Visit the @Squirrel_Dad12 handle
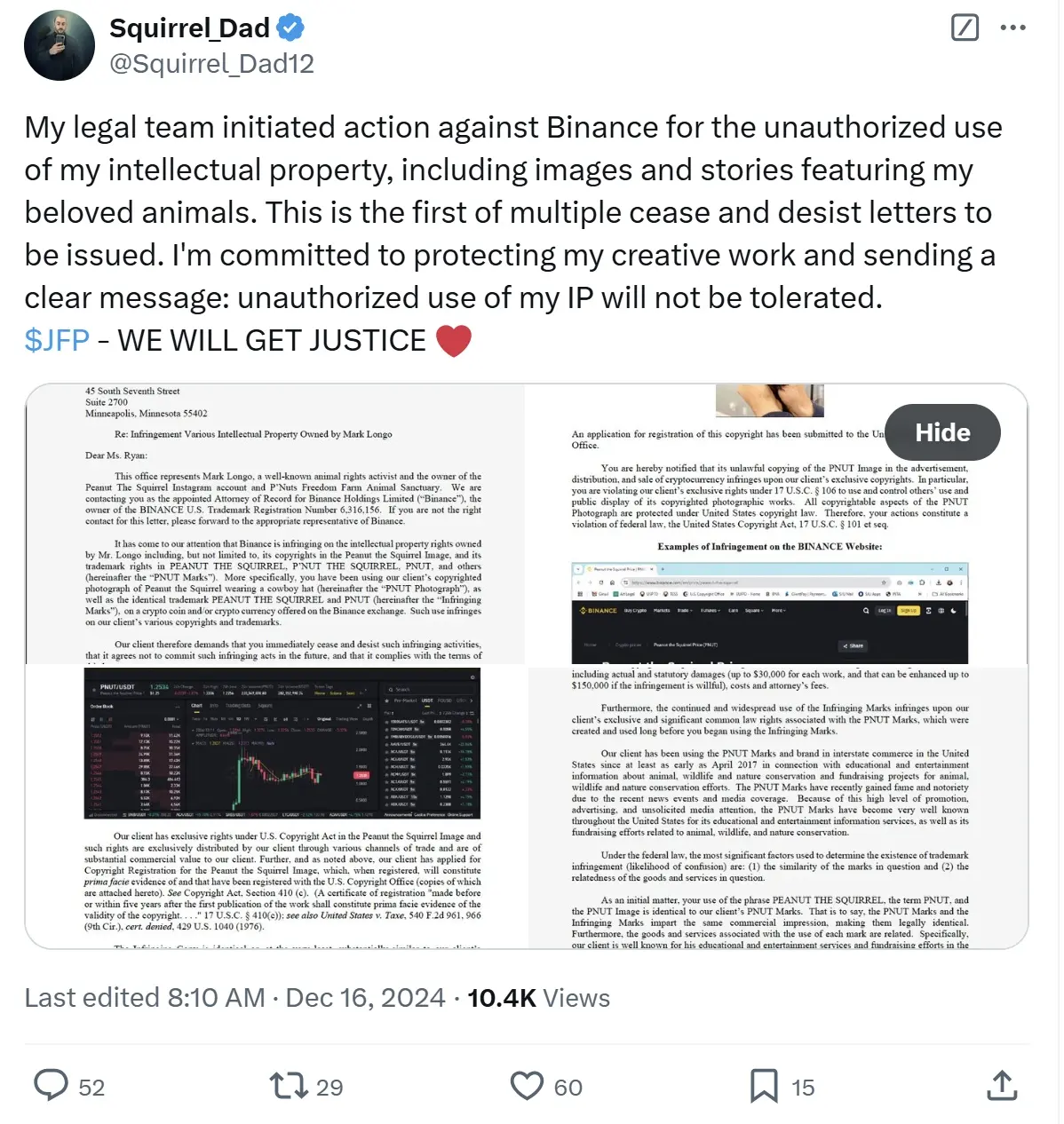The width and height of the screenshot is (1064, 1124). 211,63
